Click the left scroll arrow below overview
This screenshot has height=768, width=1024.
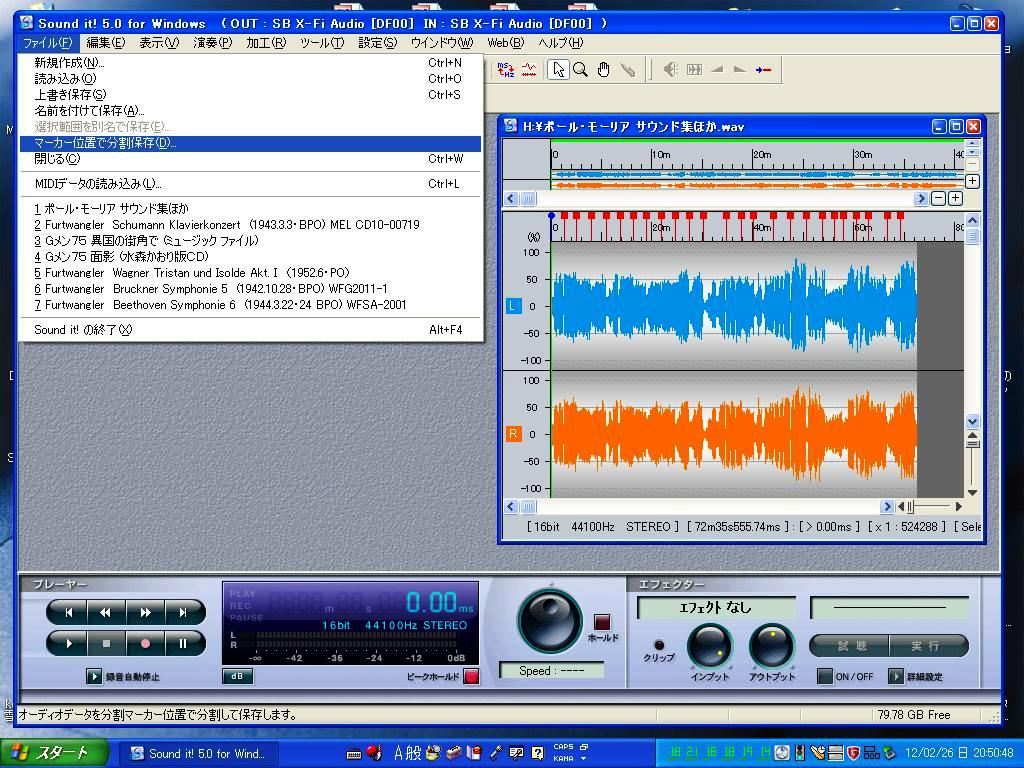click(511, 199)
